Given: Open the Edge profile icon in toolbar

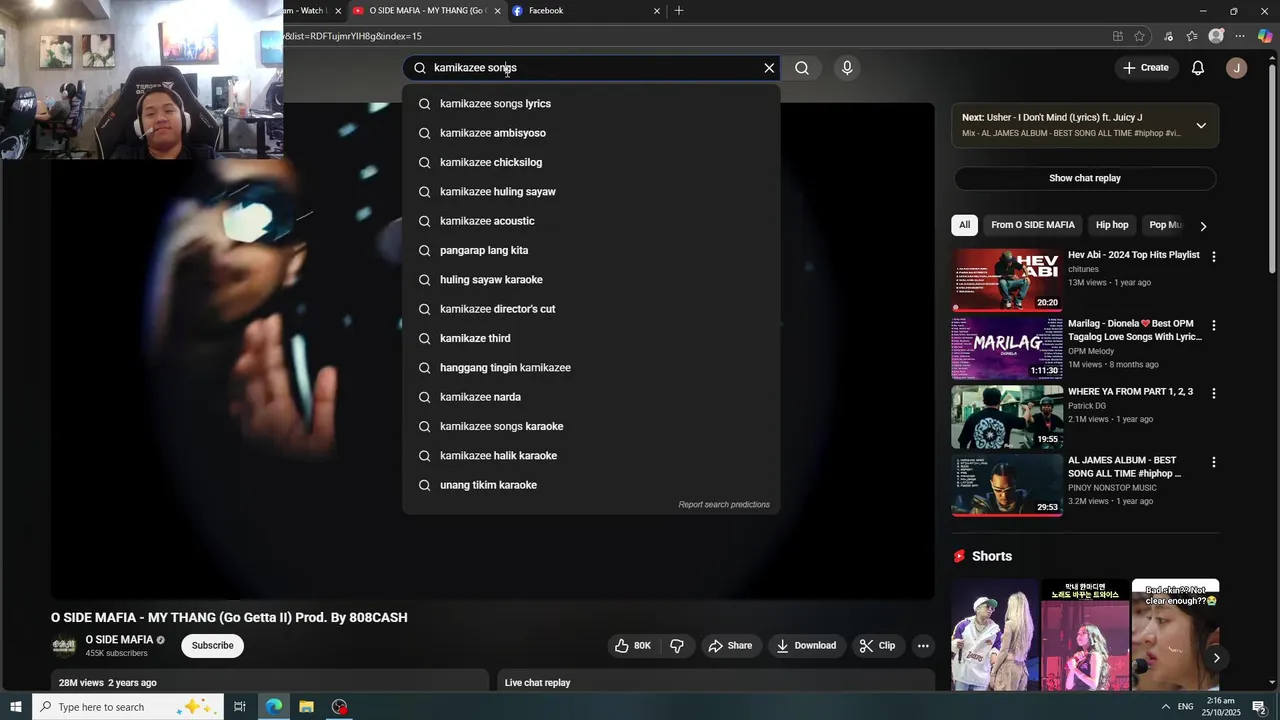Looking at the screenshot, I should click(x=1216, y=36).
